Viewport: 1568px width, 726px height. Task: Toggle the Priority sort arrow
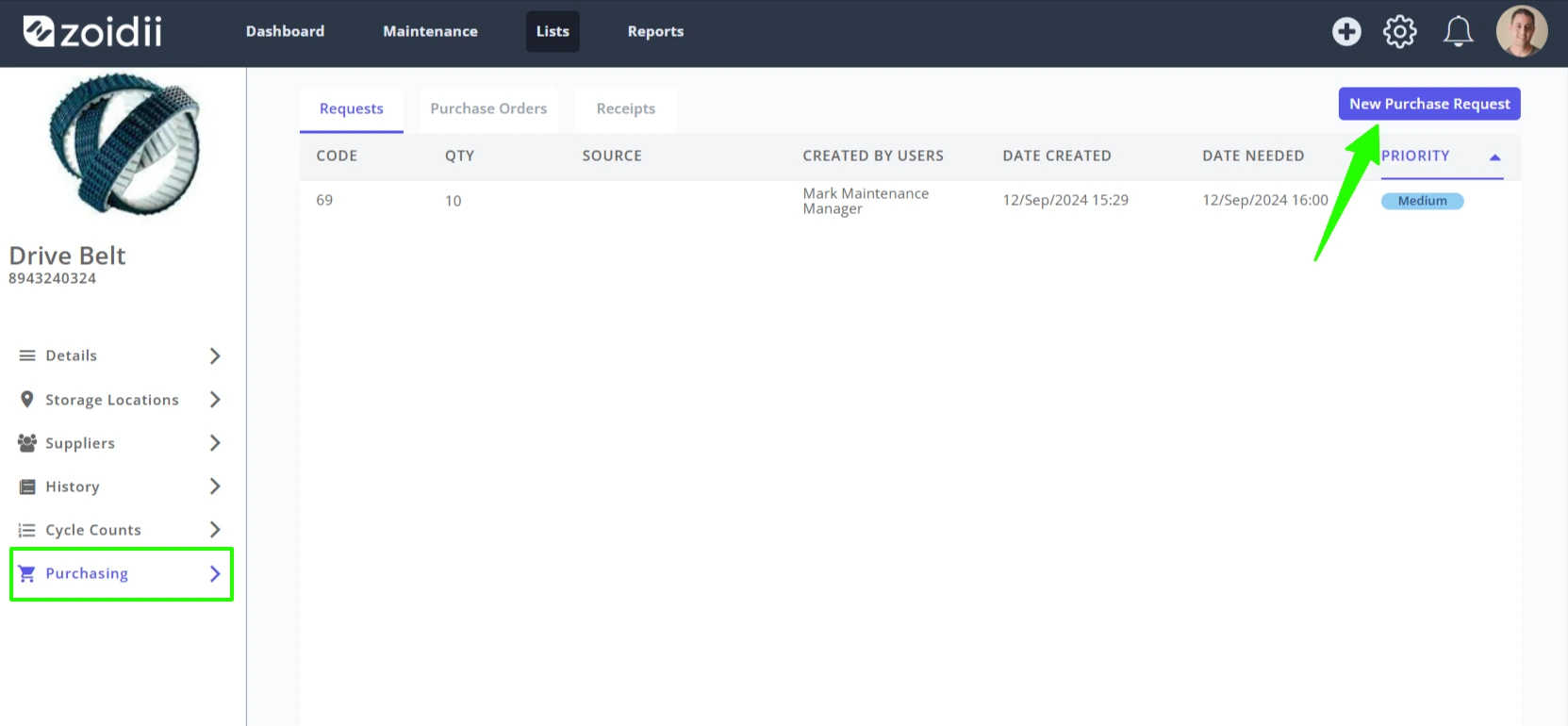[1494, 157]
